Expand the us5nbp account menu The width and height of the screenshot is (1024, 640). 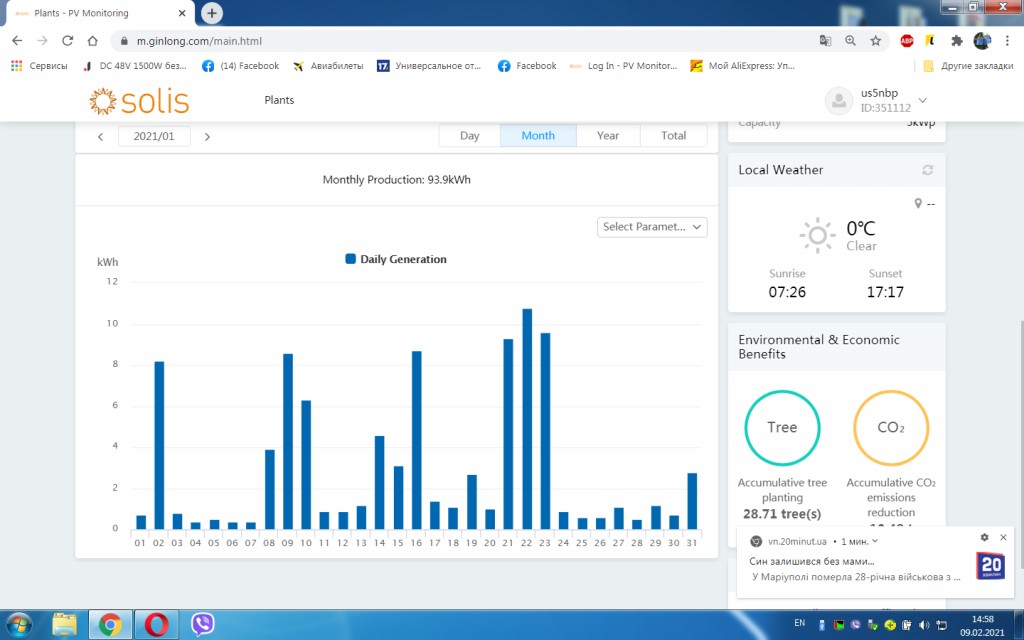click(x=922, y=100)
